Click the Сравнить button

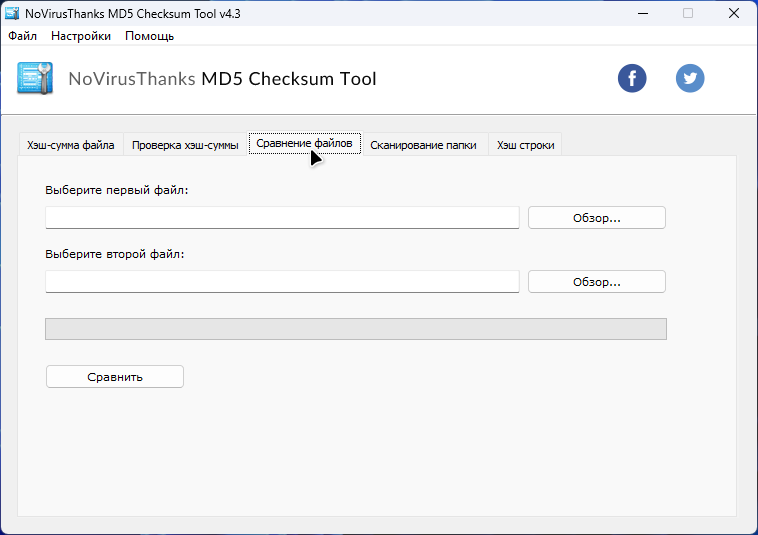point(115,376)
